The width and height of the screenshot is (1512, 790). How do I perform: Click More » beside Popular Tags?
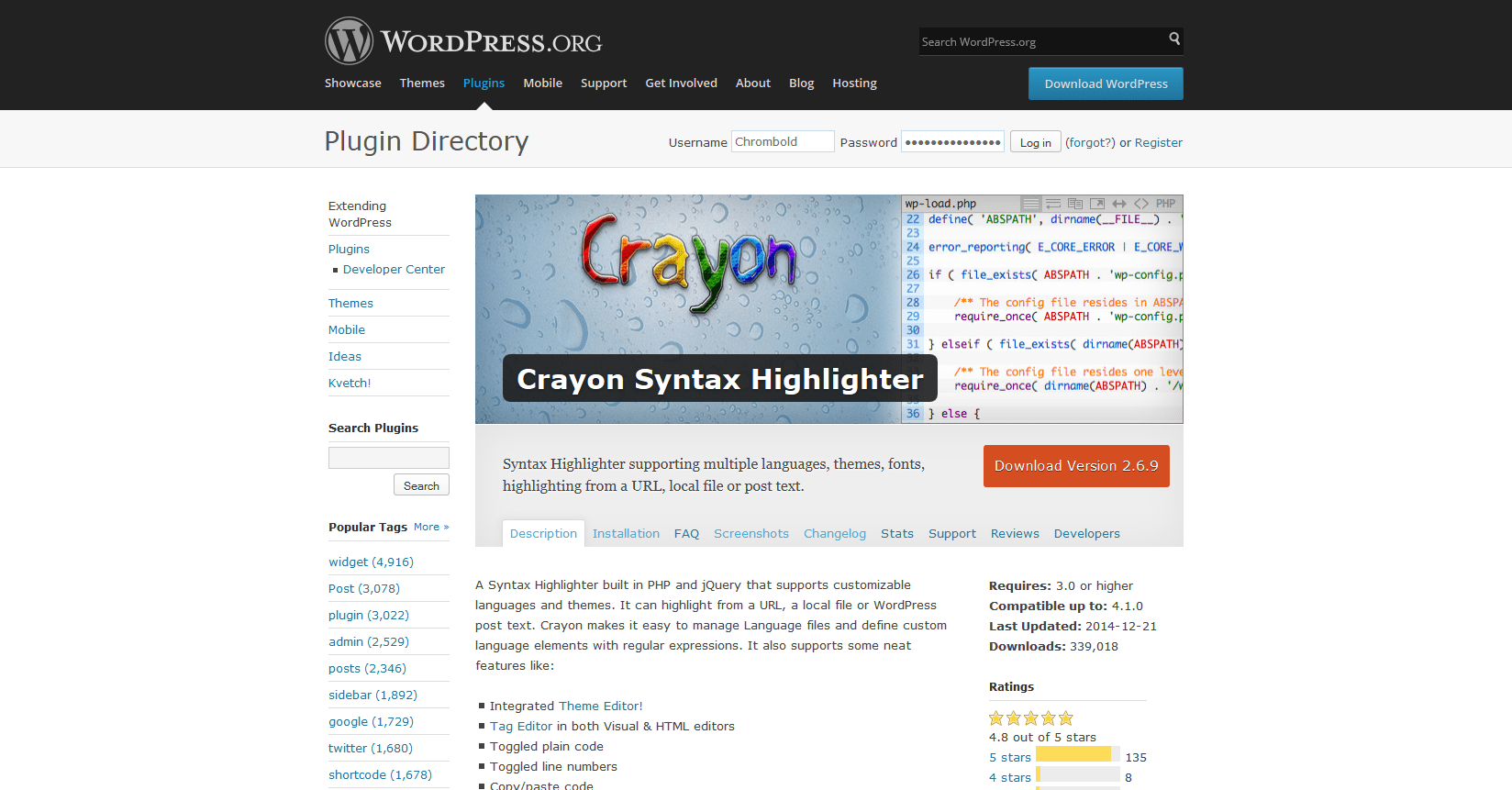point(431,528)
